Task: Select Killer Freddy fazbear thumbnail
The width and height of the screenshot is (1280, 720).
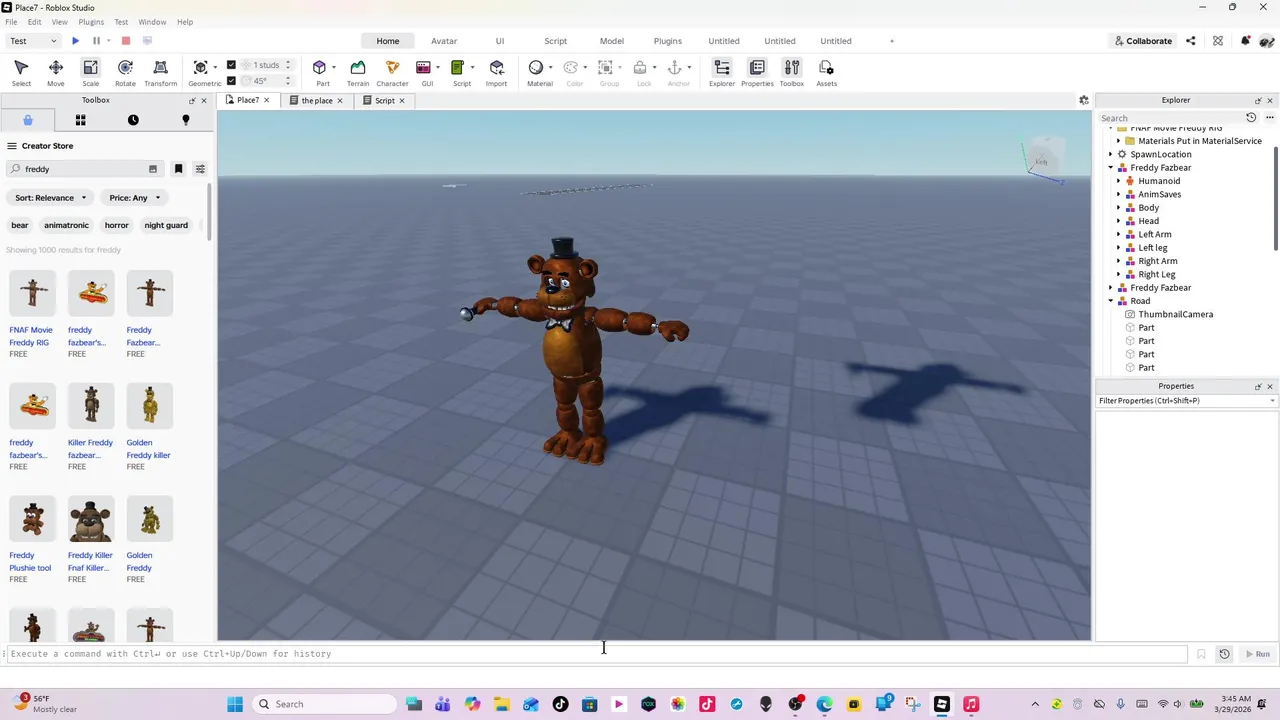Action: [x=91, y=406]
